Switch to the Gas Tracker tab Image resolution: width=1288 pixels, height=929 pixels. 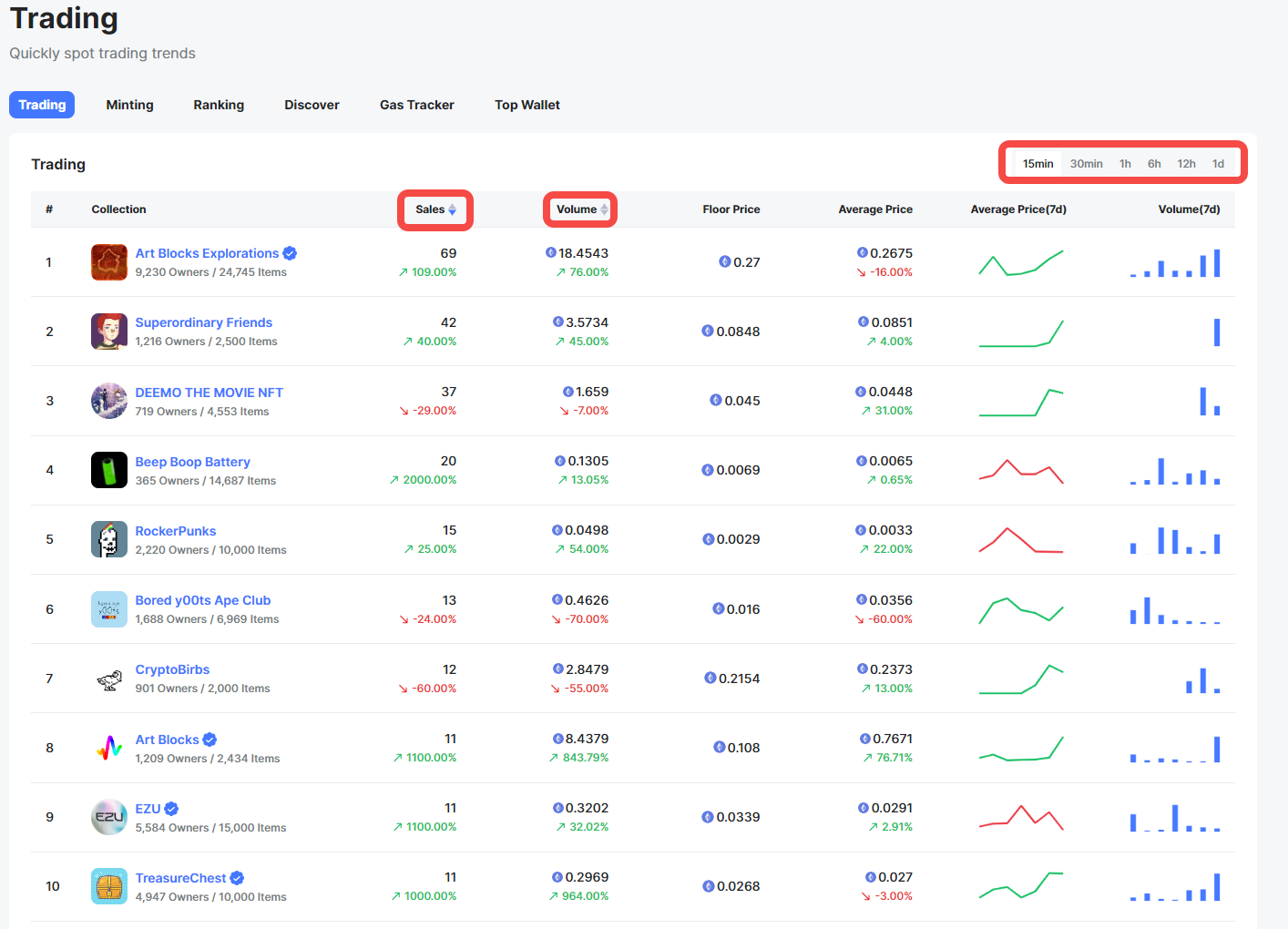[x=416, y=105]
